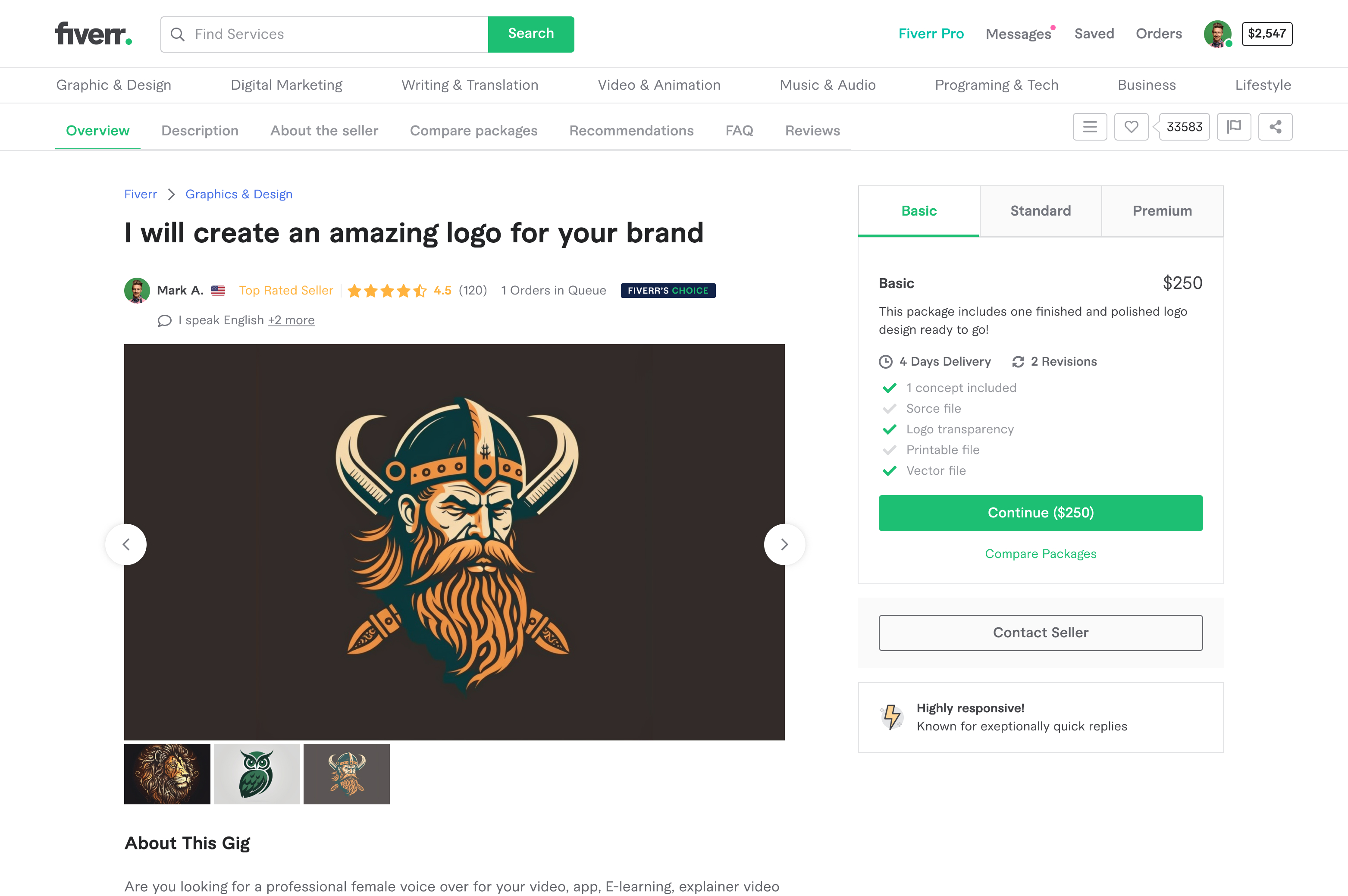Go to next gallery image arrow
Screen dimensions: 1348x896
coord(784,545)
